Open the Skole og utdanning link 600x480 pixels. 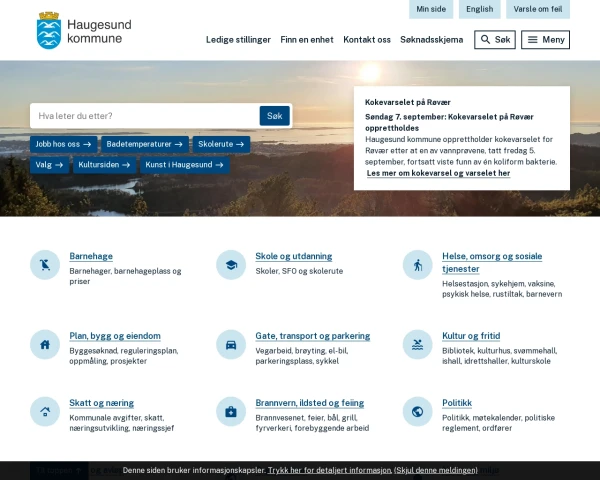(x=293, y=256)
